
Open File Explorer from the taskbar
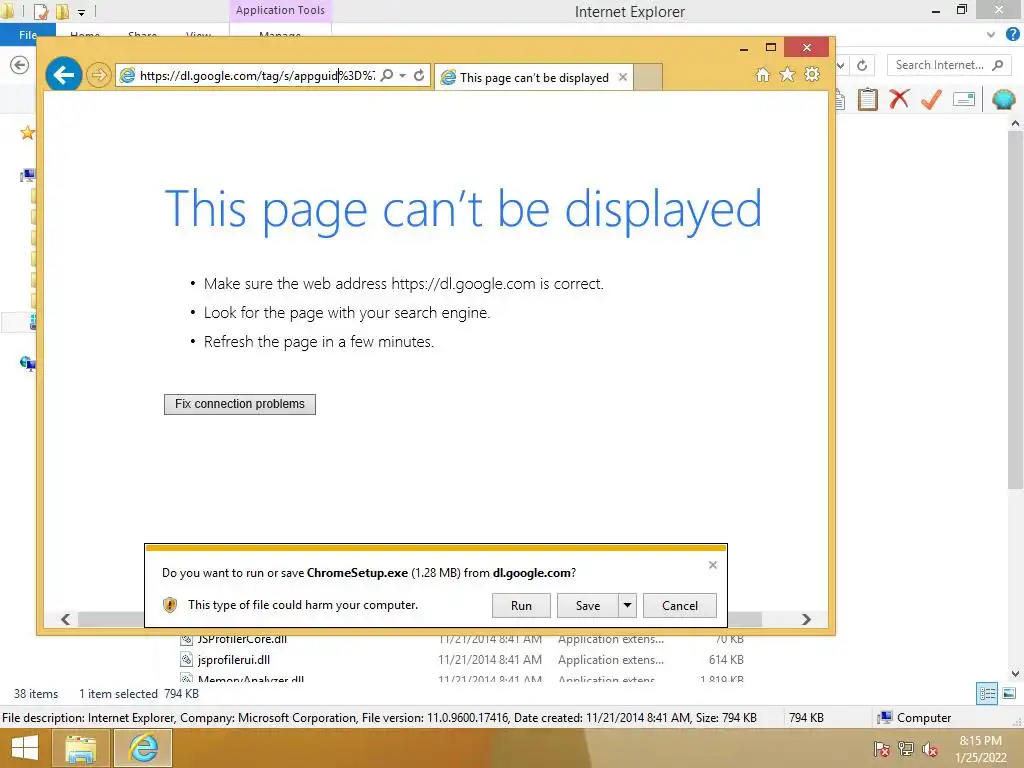coord(80,748)
